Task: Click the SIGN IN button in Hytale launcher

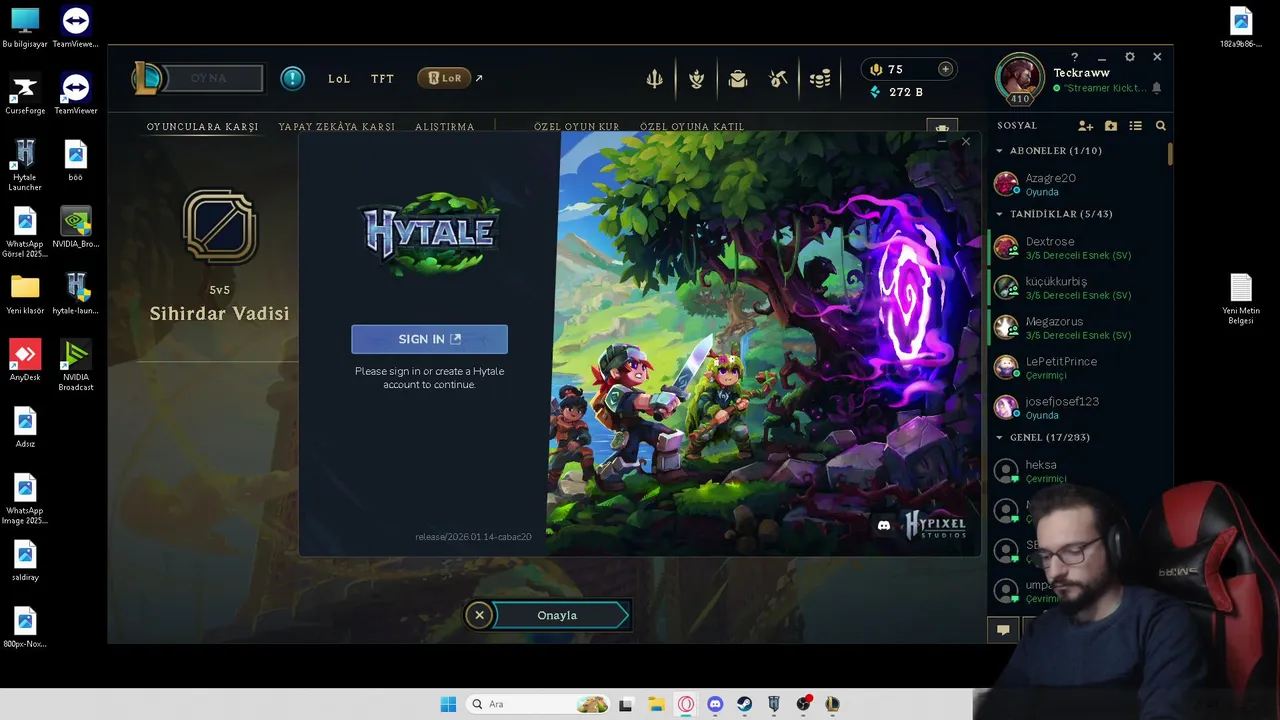Action: pos(429,339)
